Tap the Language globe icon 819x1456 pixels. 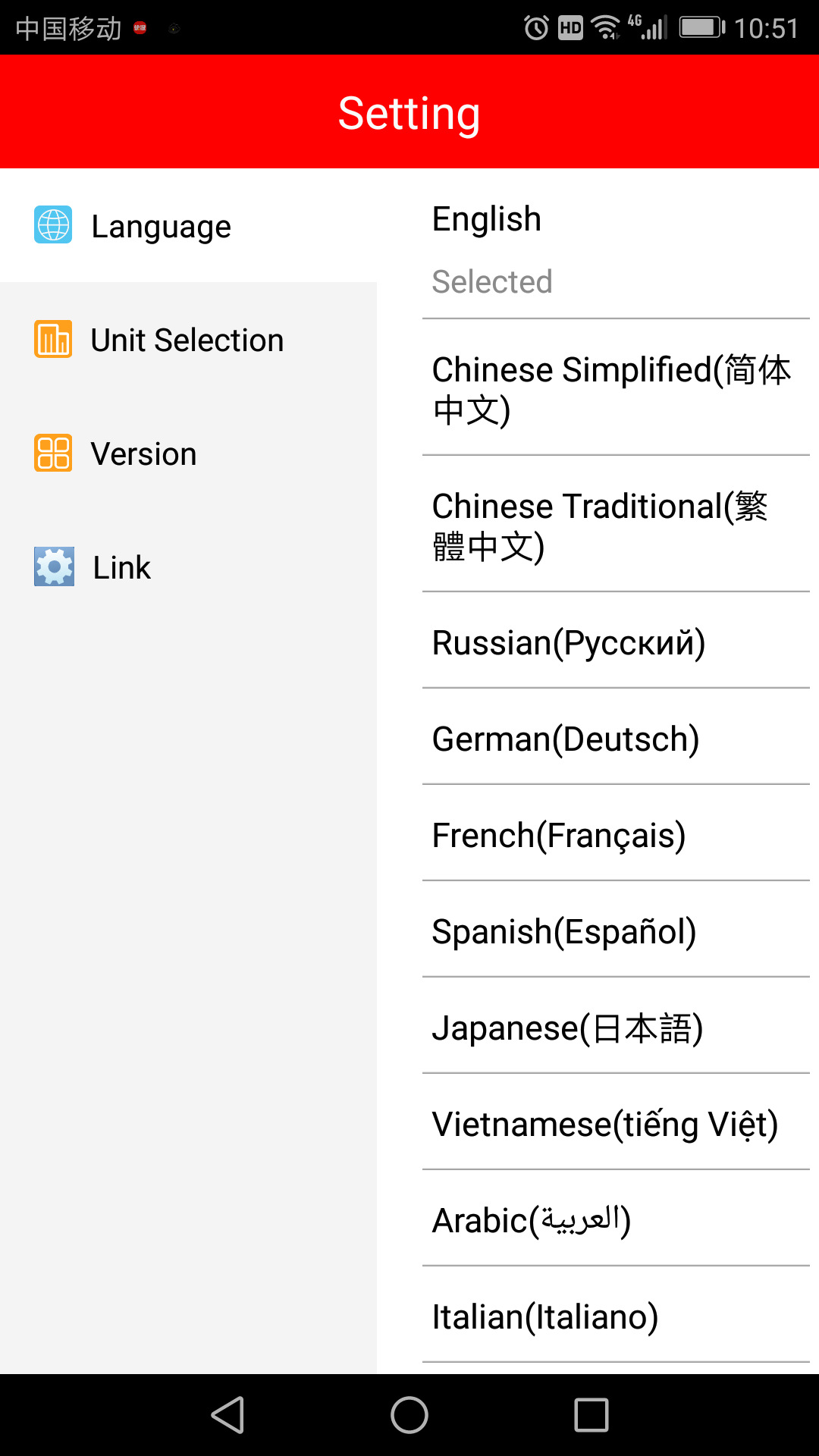pos(53,225)
